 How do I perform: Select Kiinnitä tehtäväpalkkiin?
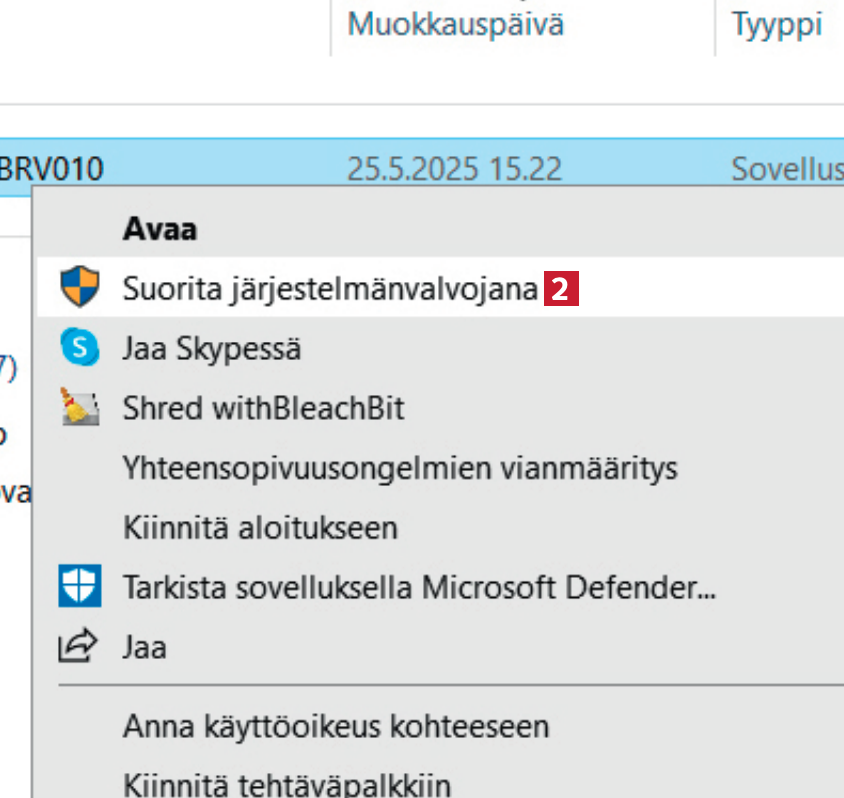[286, 784]
